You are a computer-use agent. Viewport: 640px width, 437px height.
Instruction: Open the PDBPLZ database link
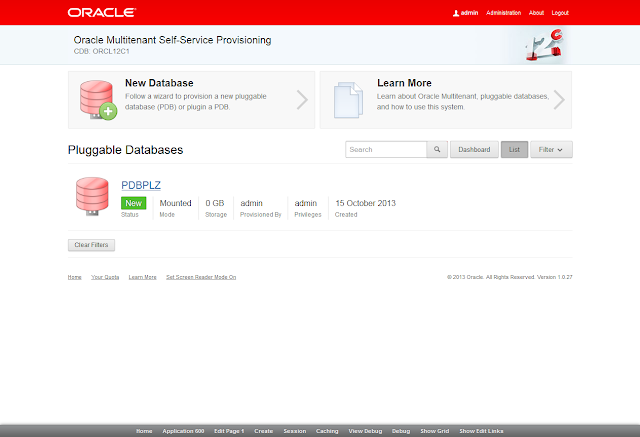pos(141,185)
